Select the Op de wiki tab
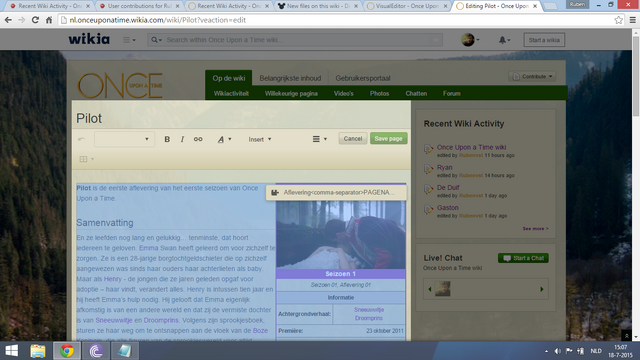 [229, 78]
